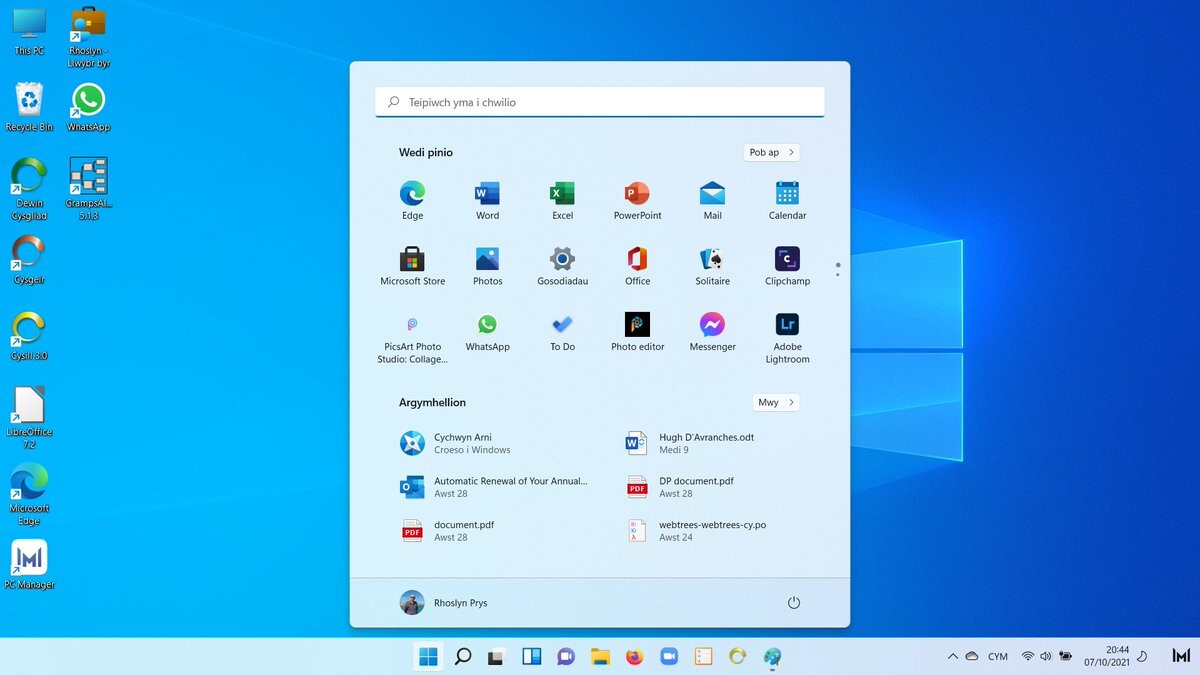
Task: Switch the CYM input language indicator
Action: pyautogui.click(x=997, y=657)
